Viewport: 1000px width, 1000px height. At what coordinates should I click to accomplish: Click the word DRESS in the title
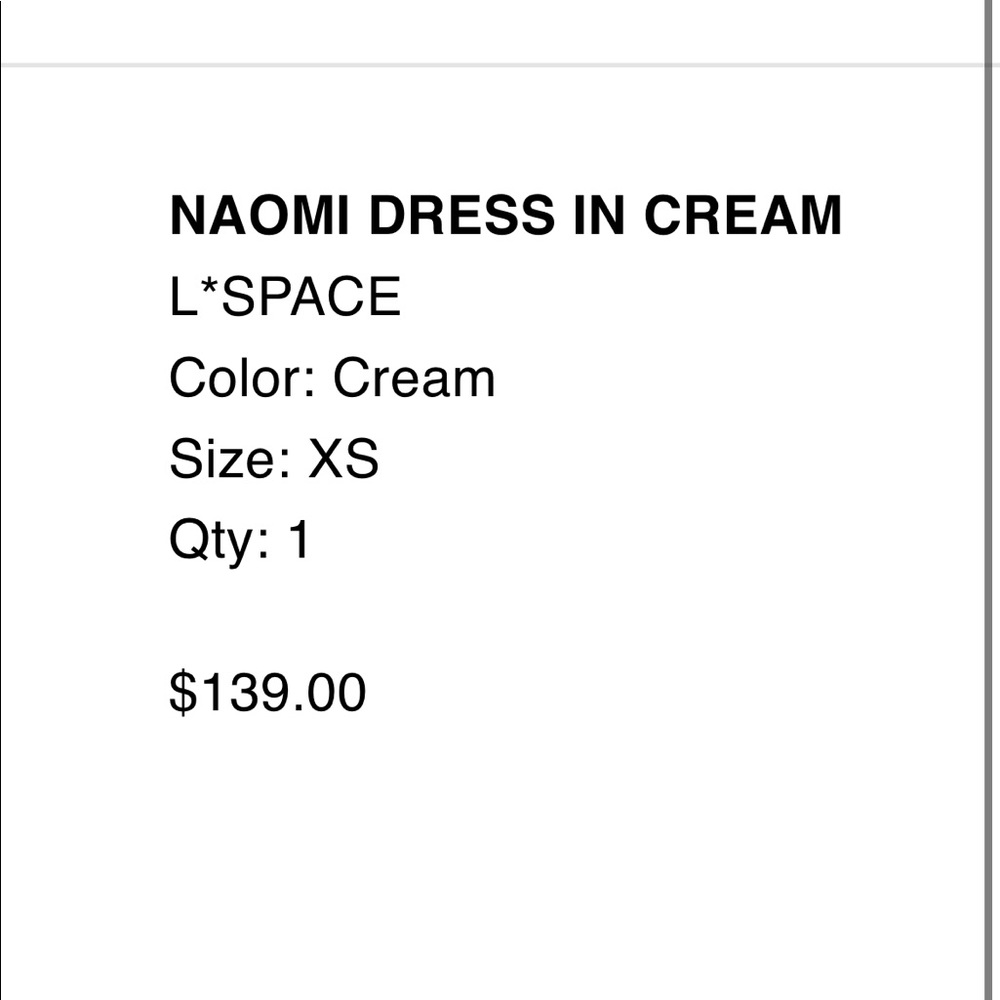coord(462,216)
